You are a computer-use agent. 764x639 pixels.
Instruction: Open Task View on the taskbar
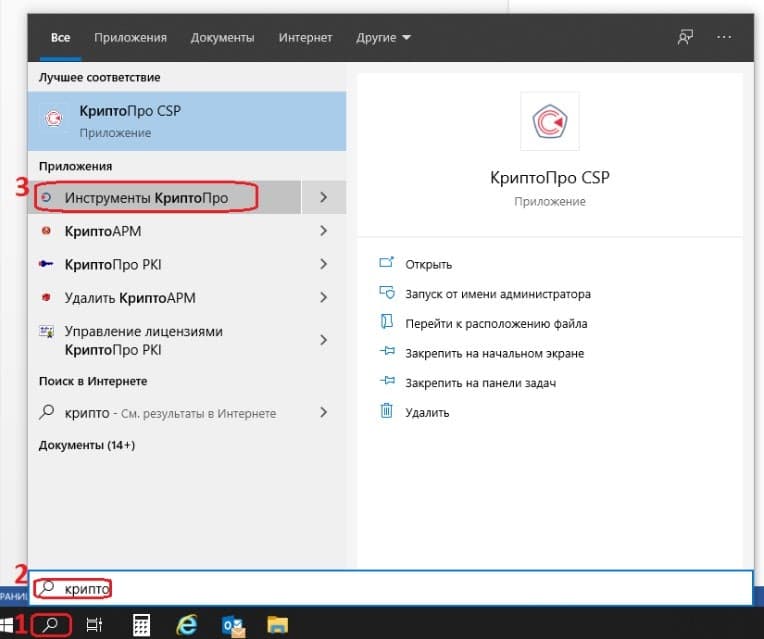[94, 625]
